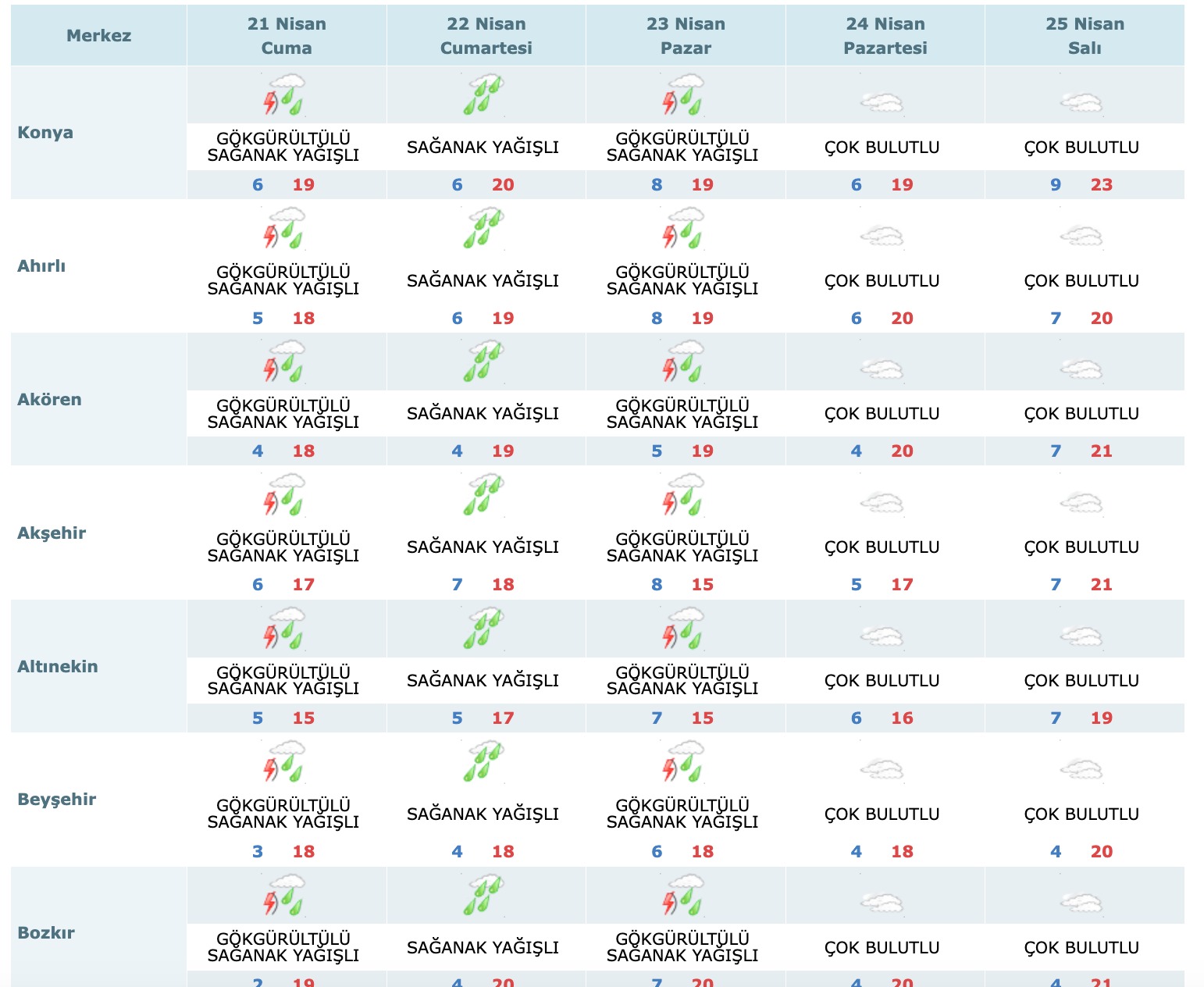Click the 21 Nisan Cuma column header
Viewport: 1204px width, 987px height.
[287, 36]
